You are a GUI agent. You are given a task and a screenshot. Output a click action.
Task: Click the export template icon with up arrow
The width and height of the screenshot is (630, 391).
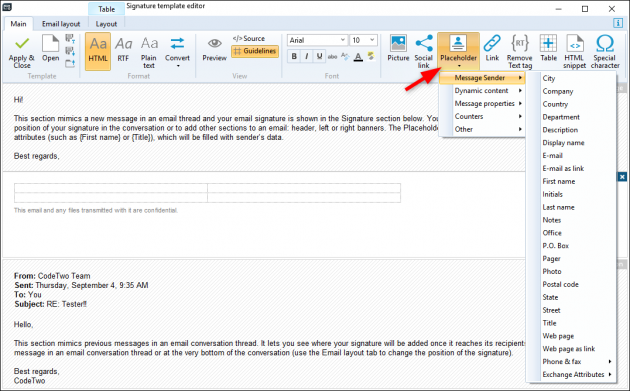tap(70, 63)
